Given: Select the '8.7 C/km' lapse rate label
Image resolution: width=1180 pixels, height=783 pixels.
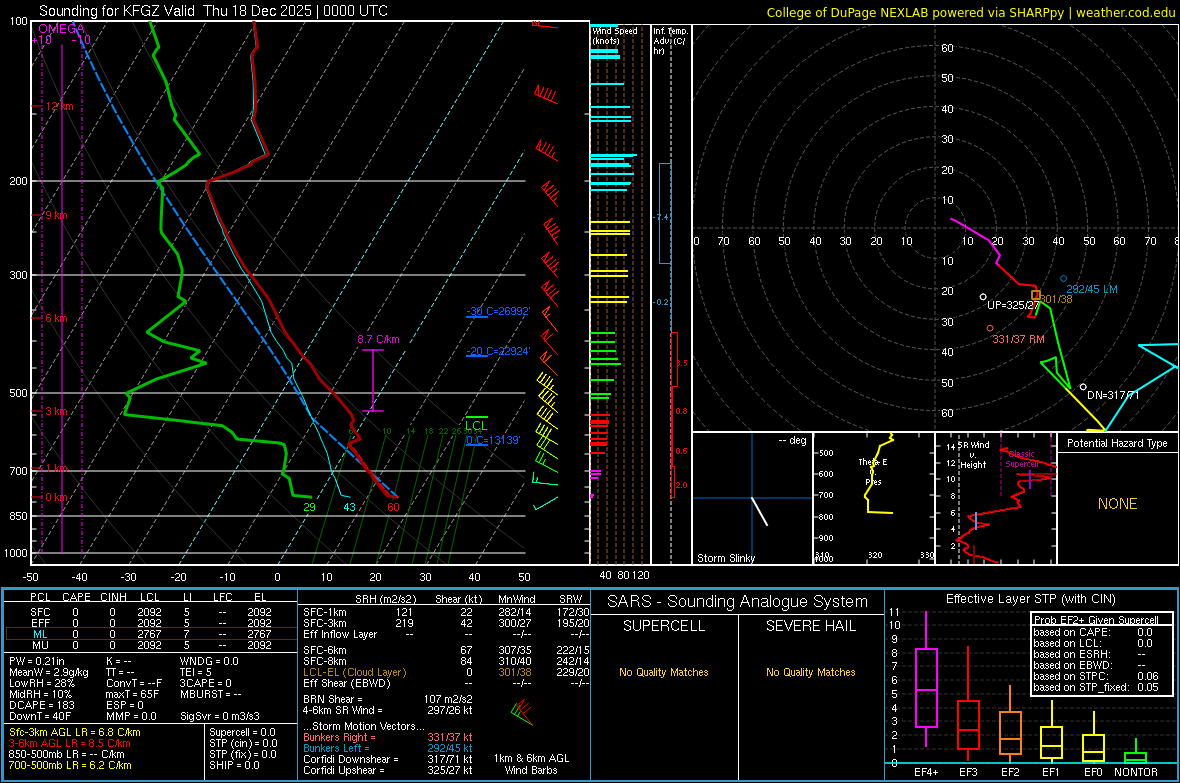Looking at the screenshot, I should coord(378,339).
